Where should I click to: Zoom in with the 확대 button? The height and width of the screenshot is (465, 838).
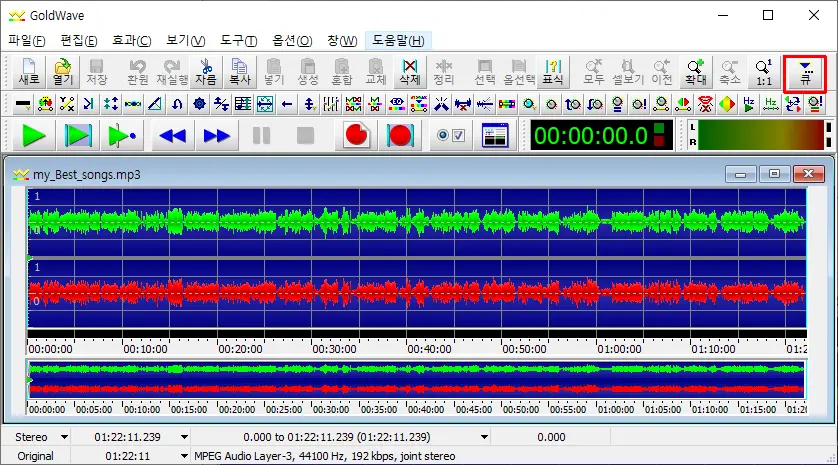click(696, 72)
